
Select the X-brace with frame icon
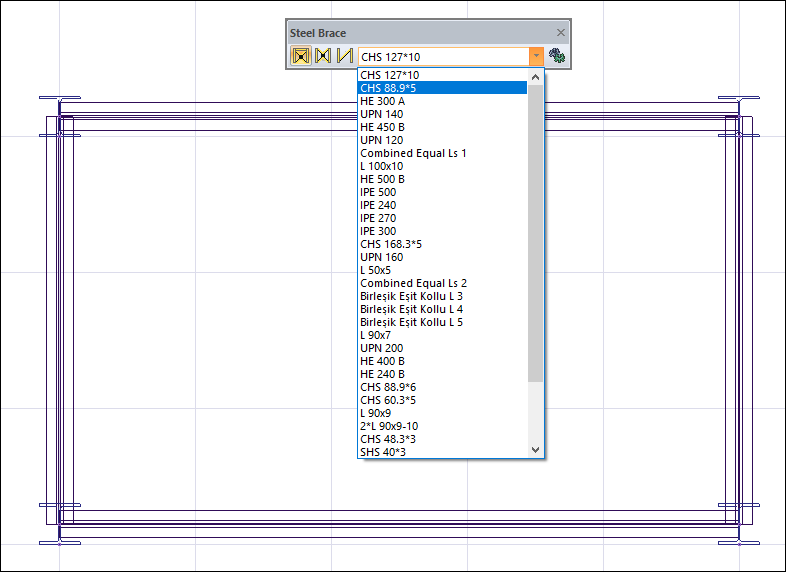(300, 57)
